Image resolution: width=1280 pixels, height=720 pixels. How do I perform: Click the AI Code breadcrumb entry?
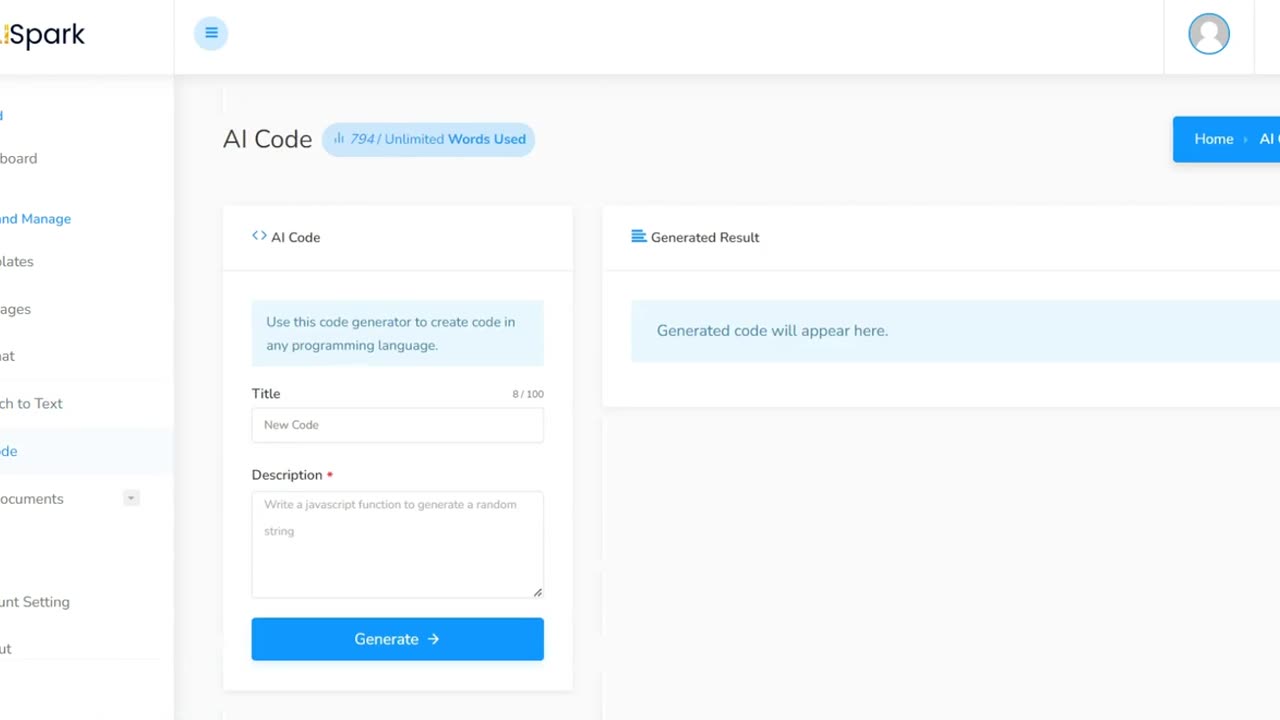tap(1269, 139)
